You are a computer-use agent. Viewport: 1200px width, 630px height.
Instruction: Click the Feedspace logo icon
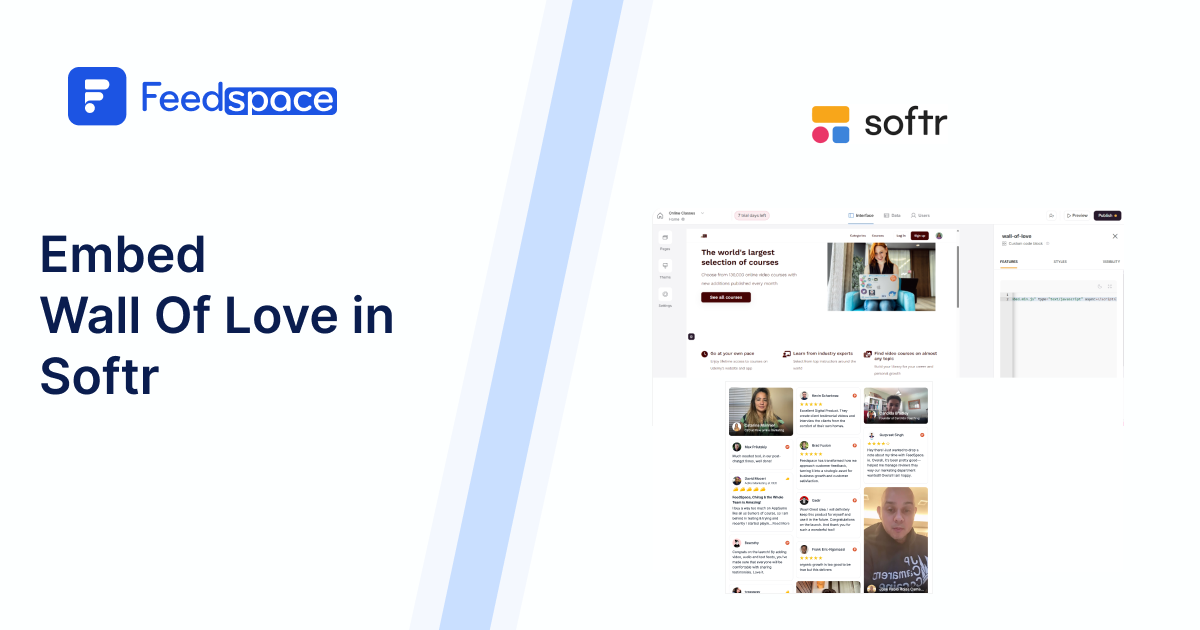click(x=97, y=96)
